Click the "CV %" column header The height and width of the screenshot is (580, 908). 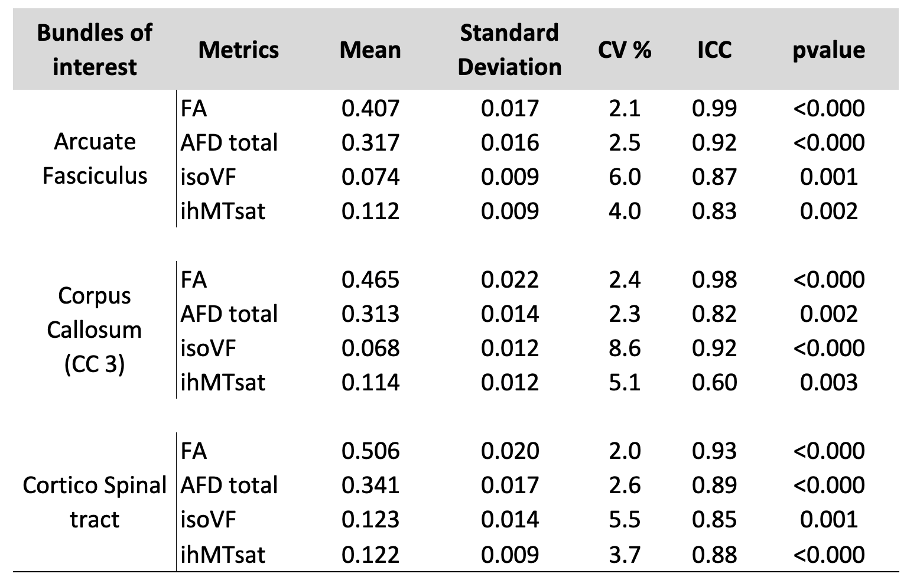(625, 50)
